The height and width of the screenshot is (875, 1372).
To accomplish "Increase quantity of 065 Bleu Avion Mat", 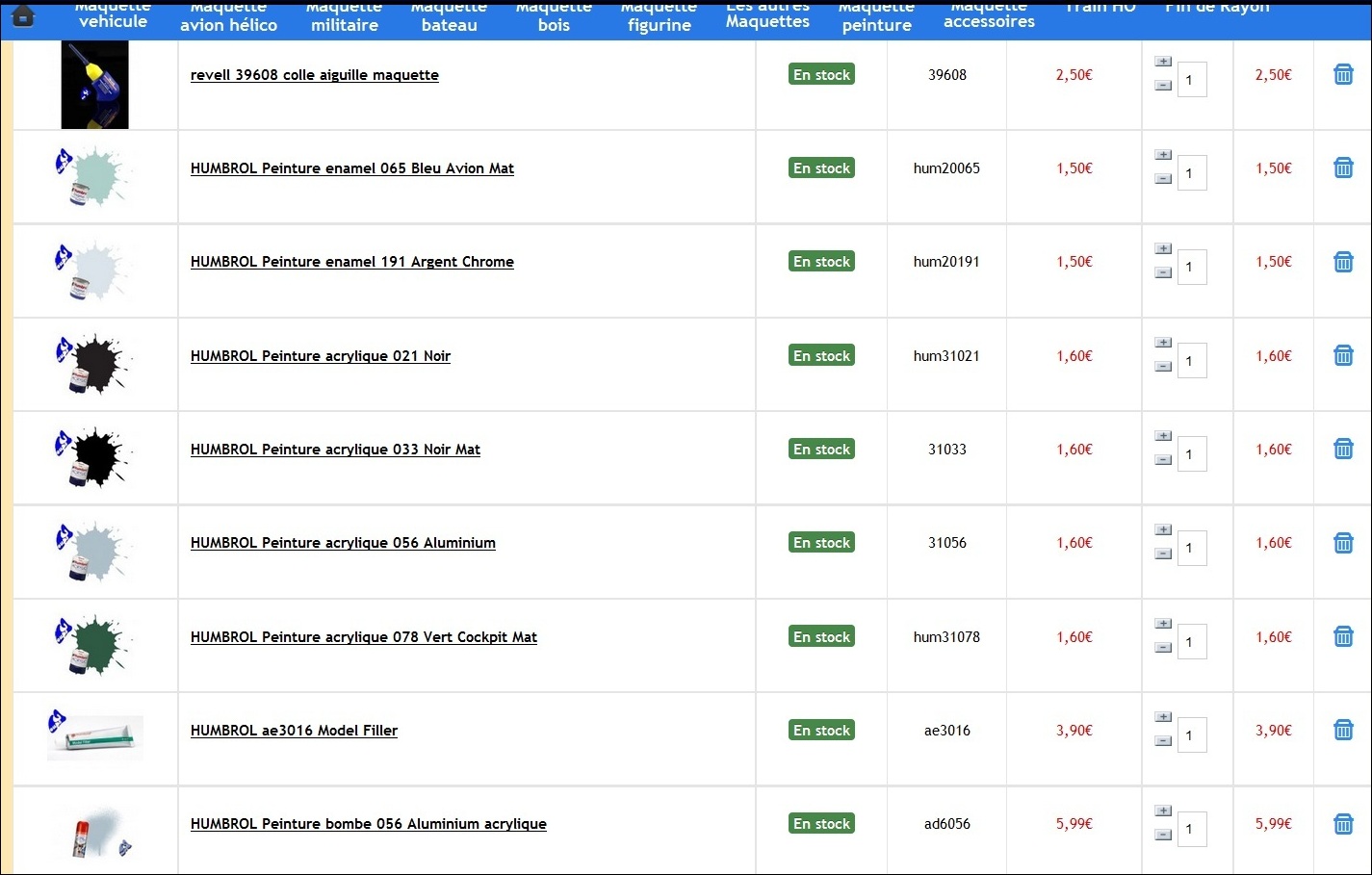I will click(x=1163, y=155).
